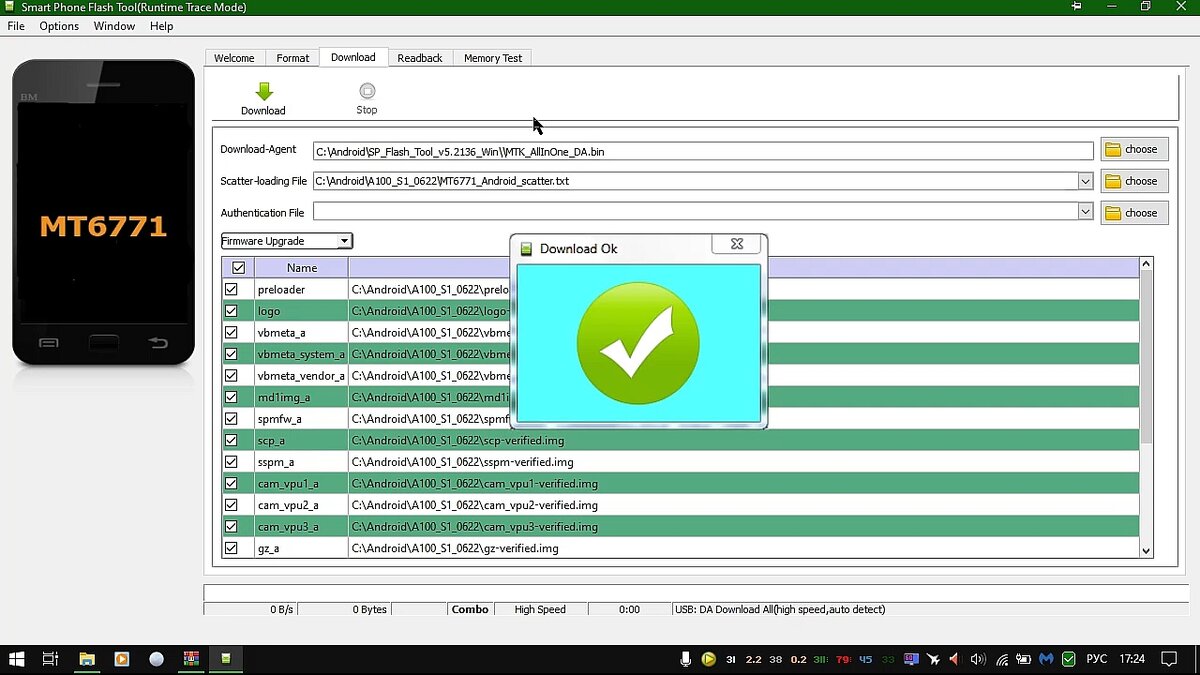
Task: Close the Download Ok dialog
Action: click(737, 244)
